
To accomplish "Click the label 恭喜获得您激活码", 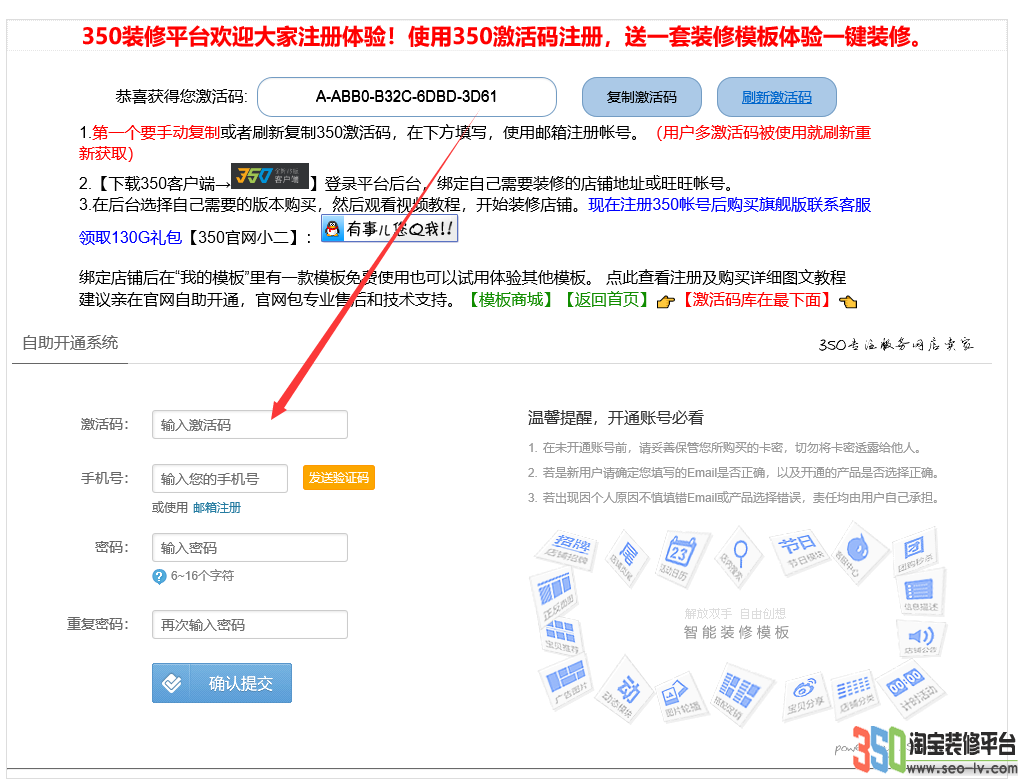I will [x=181, y=97].
